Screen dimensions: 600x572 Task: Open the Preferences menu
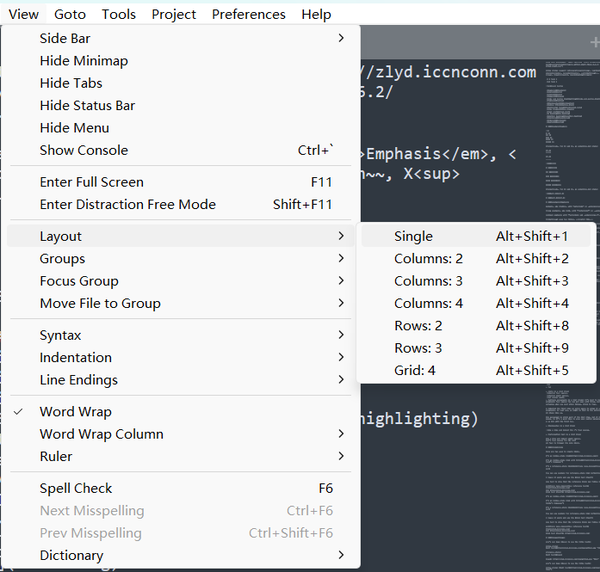coord(249,14)
